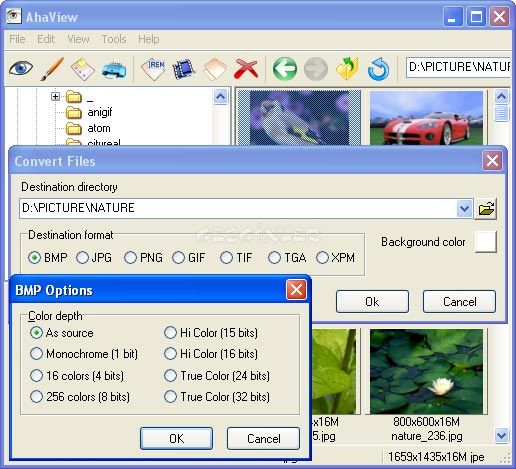Screen dimensions: 516x469
Task: Select the red sports car thumbnail
Action: click(x=426, y=118)
